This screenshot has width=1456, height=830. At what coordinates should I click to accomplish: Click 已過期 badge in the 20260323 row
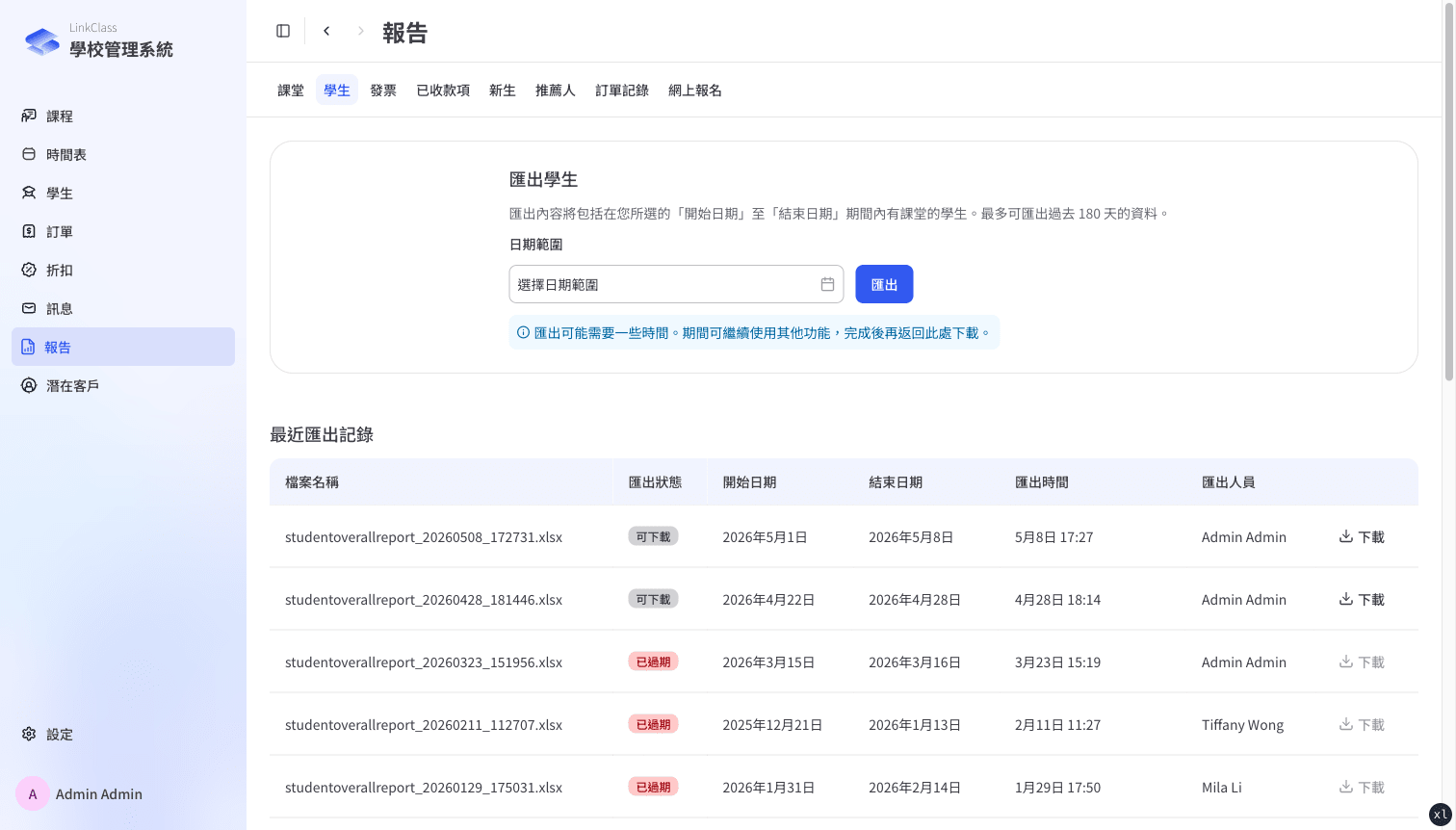653,661
